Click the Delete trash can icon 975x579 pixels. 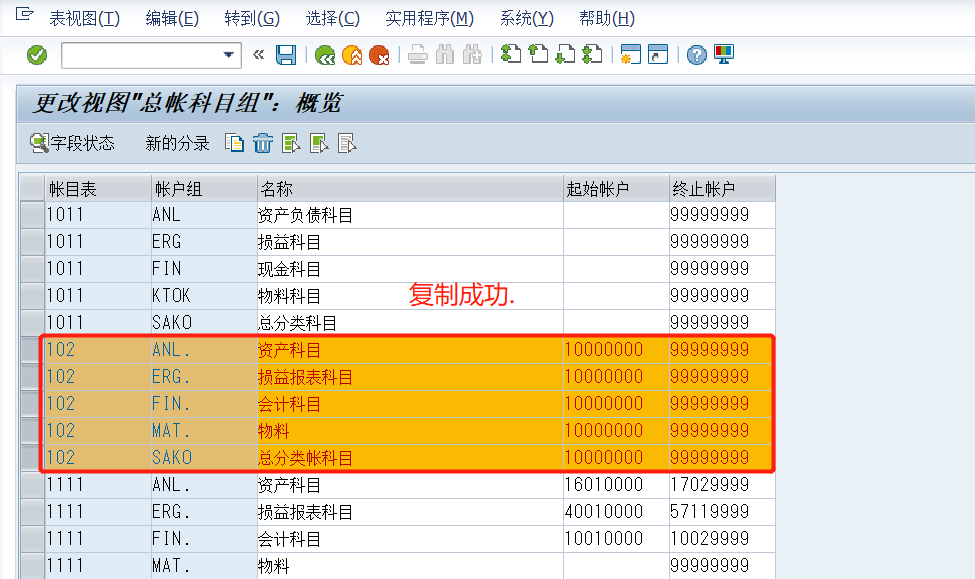(x=263, y=144)
